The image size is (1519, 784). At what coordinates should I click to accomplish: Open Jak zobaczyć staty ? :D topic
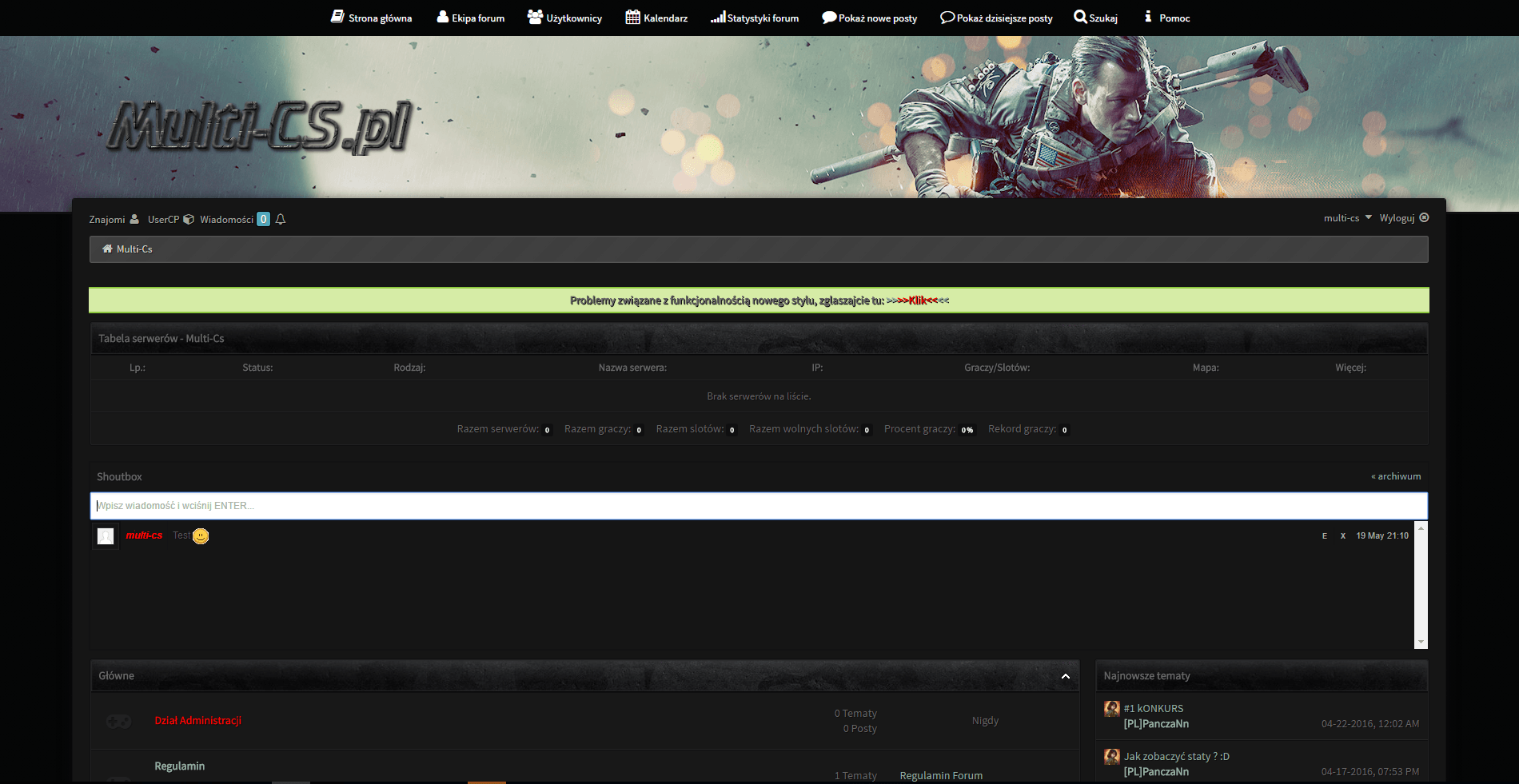[1177, 757]
